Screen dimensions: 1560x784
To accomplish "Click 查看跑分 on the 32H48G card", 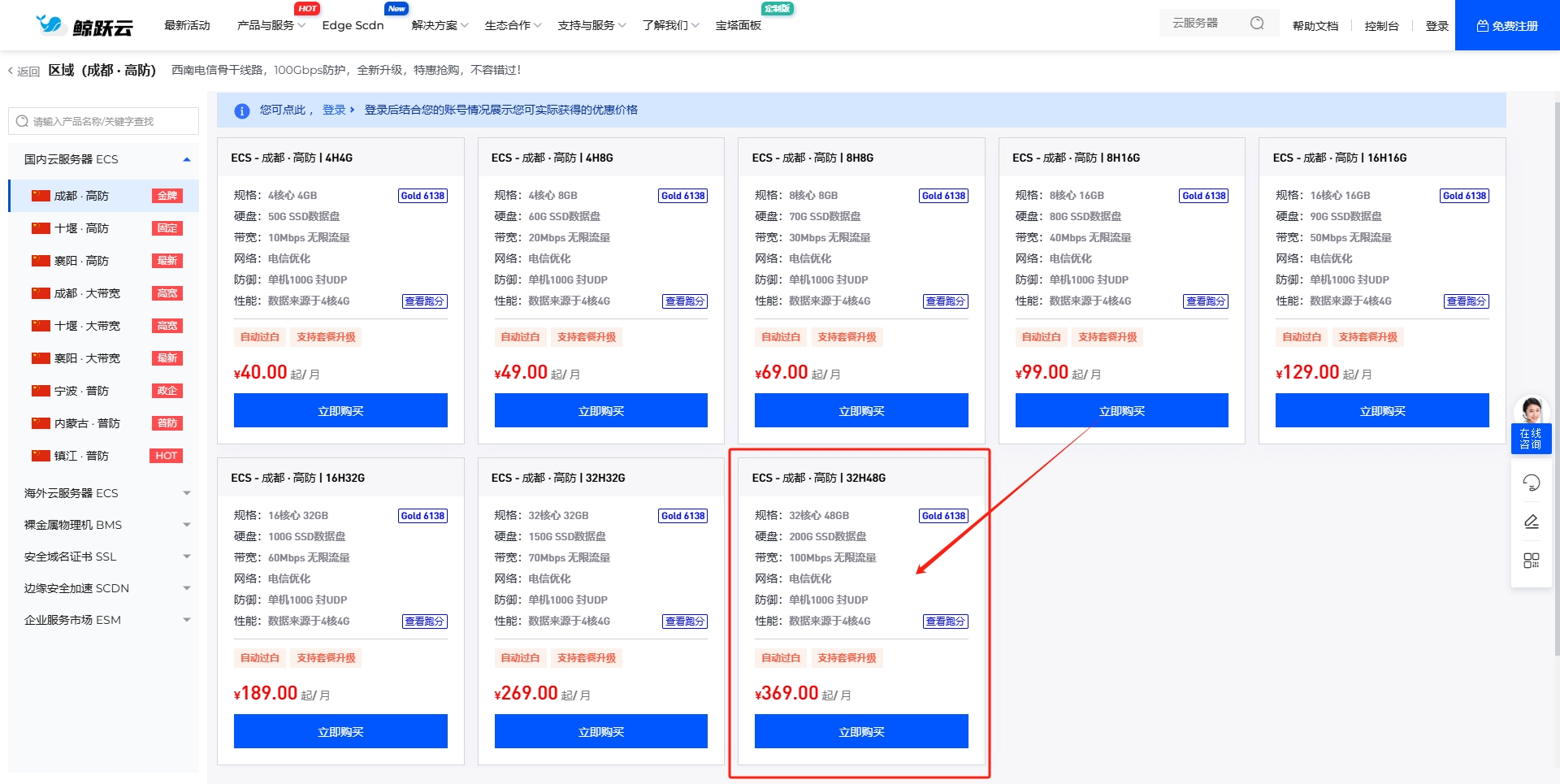I will [x=946, y=622].
